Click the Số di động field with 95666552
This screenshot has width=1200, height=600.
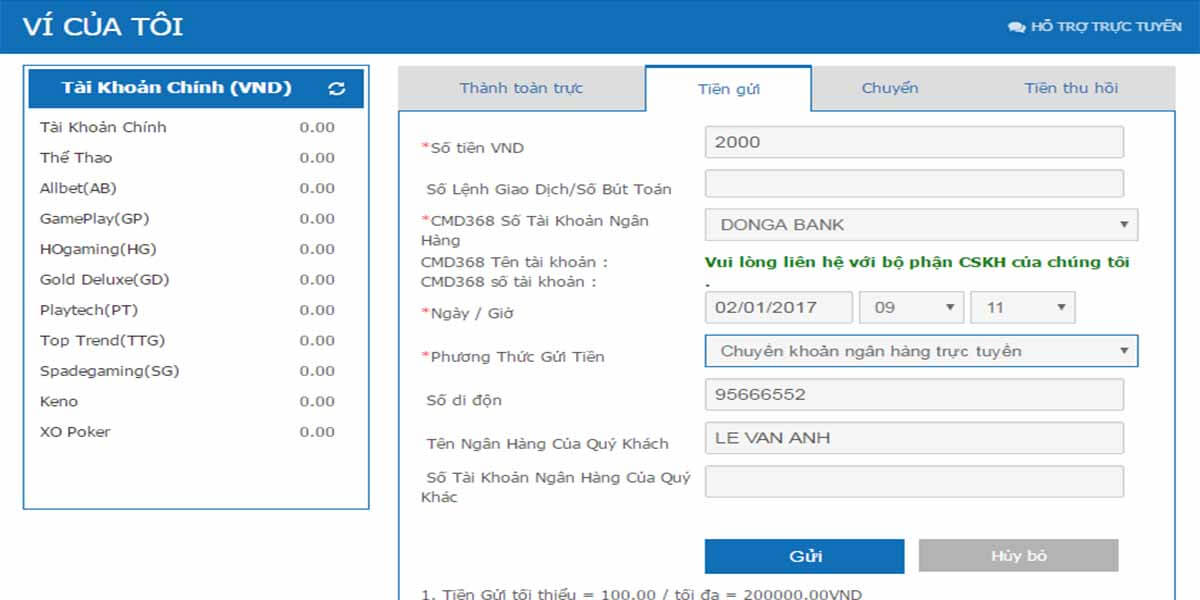[914, 395]
